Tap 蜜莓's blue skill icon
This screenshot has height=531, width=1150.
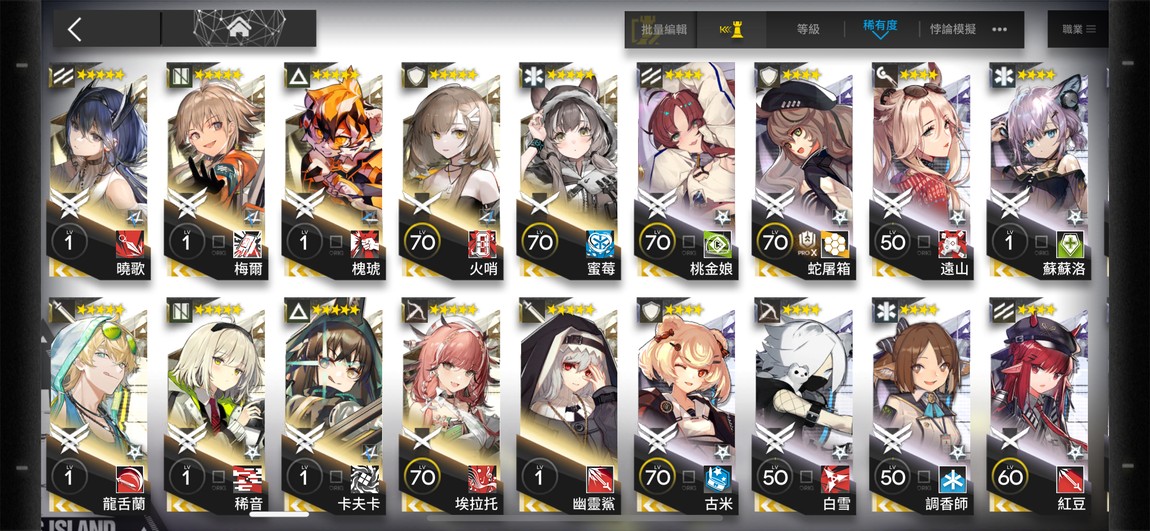point(600,243)
